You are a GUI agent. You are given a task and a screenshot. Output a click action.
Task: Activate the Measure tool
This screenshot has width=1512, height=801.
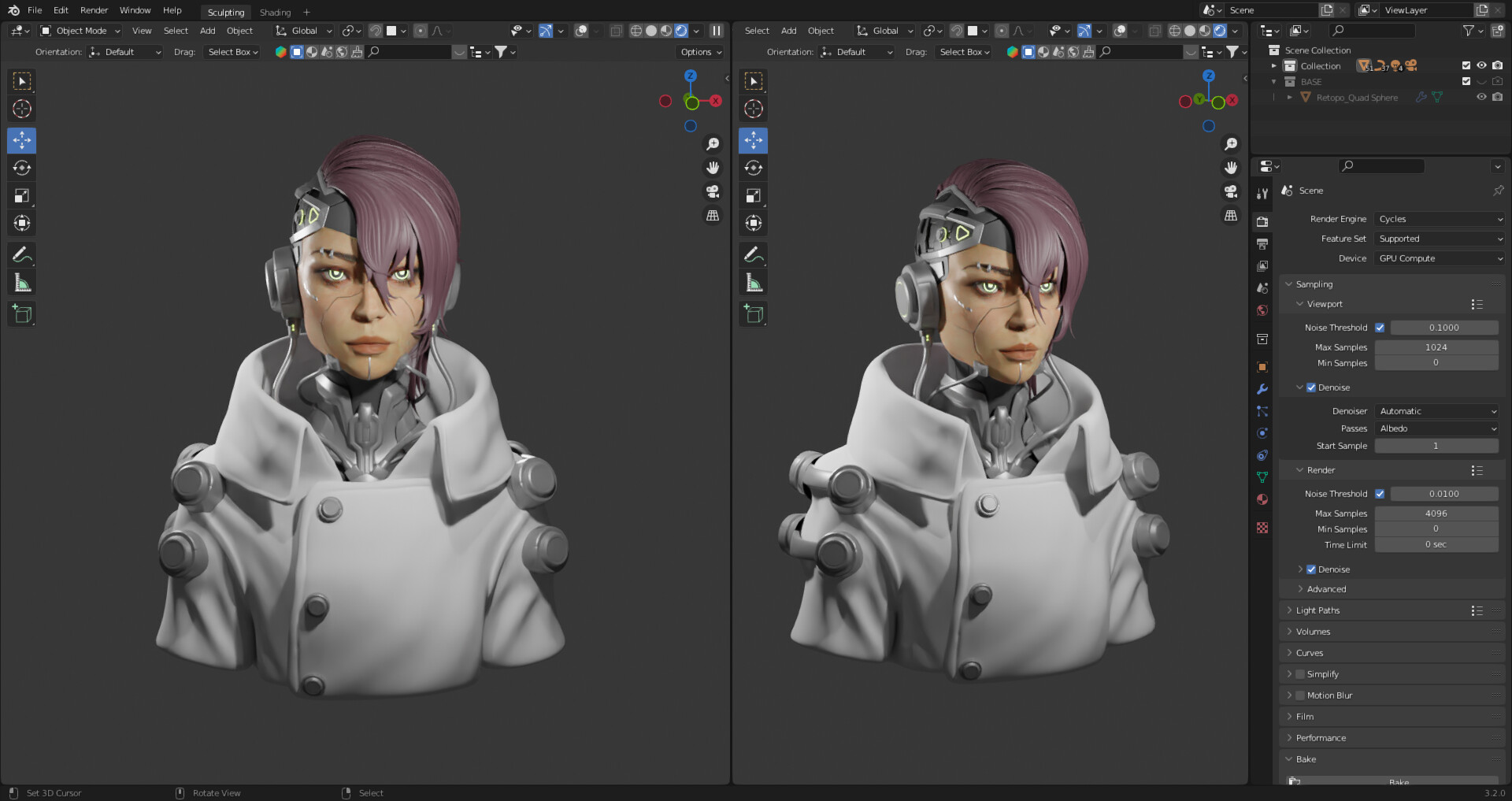pyautogui.click(x=21, y=281)
